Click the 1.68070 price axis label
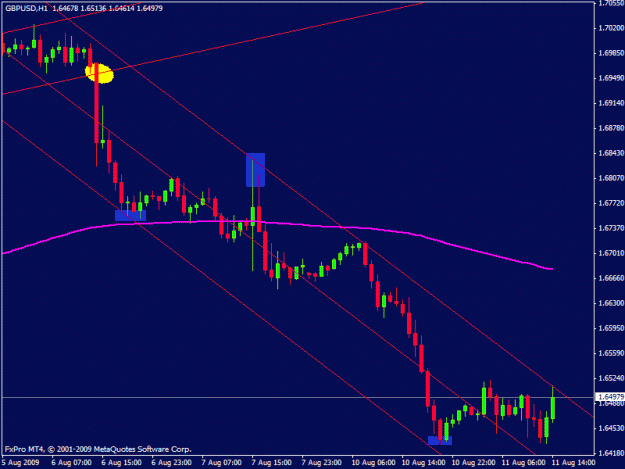625x469 pixels. pyautogui.click(x=611, y=178)
